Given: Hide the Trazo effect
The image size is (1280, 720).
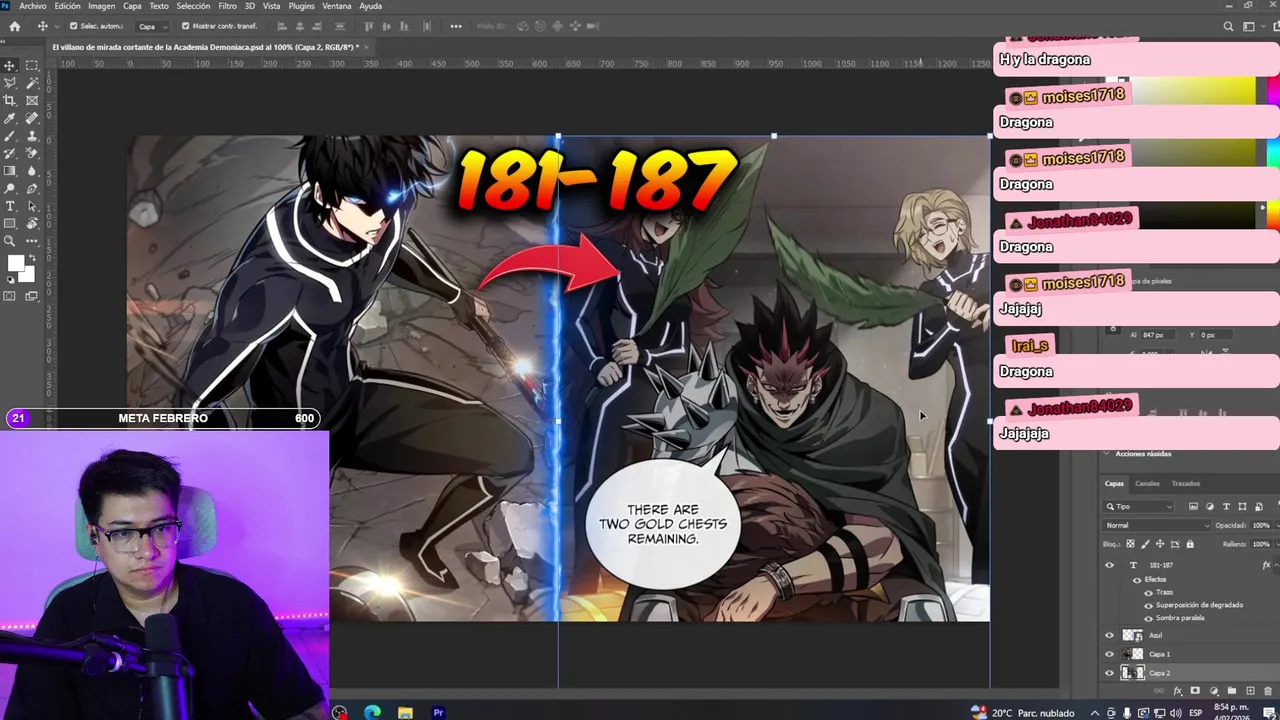Looking at the screenshot, I should pyautogui.click(x=1148, y=593).
